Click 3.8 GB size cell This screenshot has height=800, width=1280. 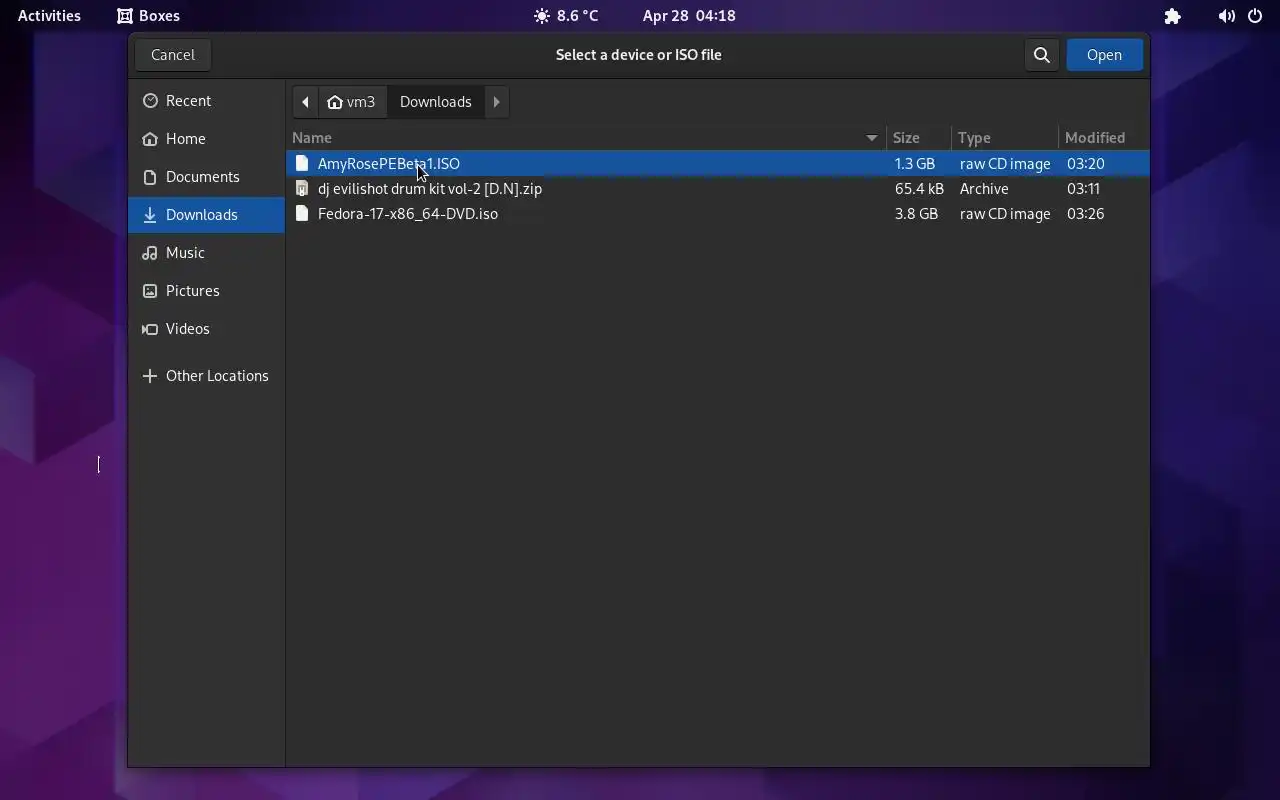[916, 214]
